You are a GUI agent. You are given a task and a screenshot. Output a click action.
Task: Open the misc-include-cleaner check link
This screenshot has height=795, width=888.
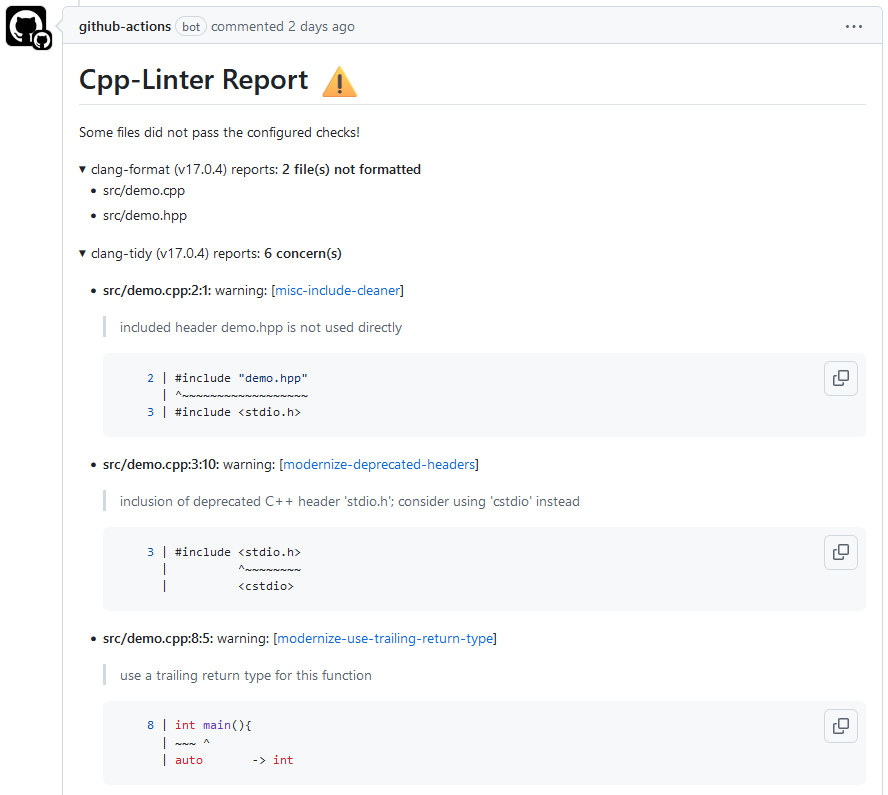coord(337,291)
